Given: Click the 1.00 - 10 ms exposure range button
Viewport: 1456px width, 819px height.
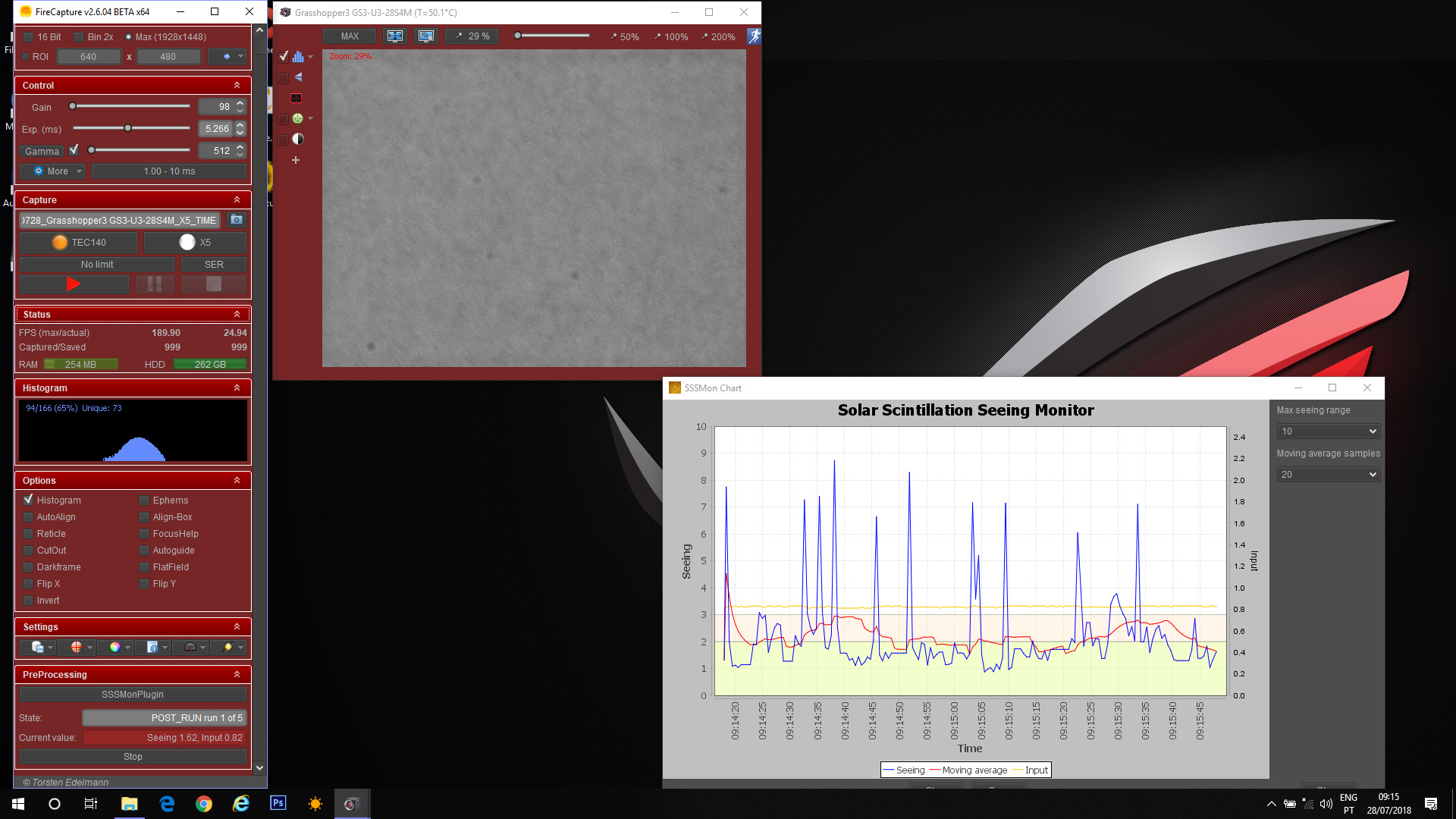Looking at the screenshot, I should tap(169, 171).
